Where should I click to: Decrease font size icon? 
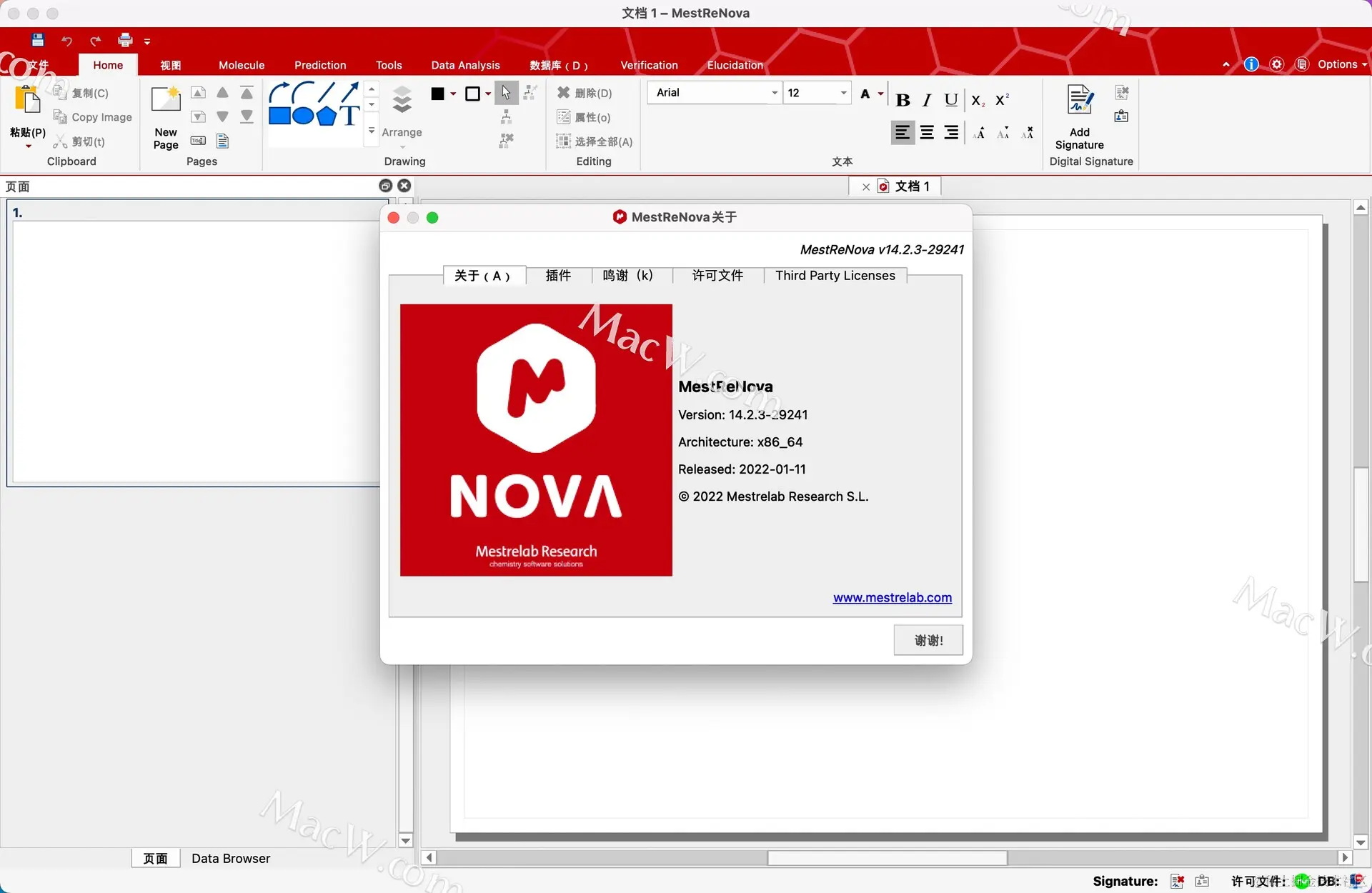[x=1003, y=133]
